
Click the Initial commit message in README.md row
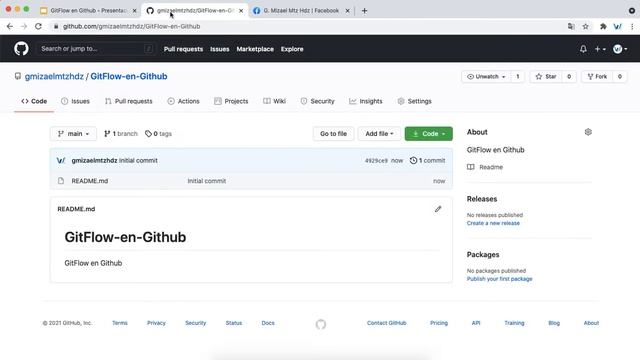pos(207,181)
